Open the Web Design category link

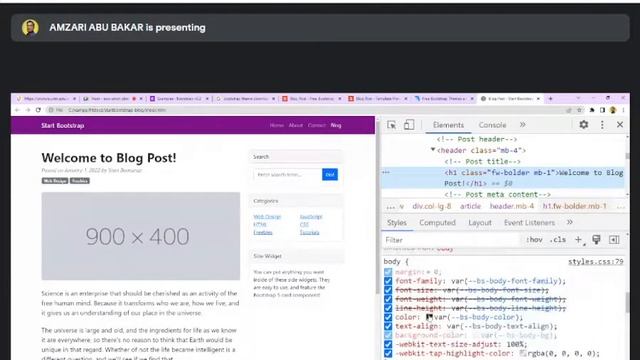point(267,217)
